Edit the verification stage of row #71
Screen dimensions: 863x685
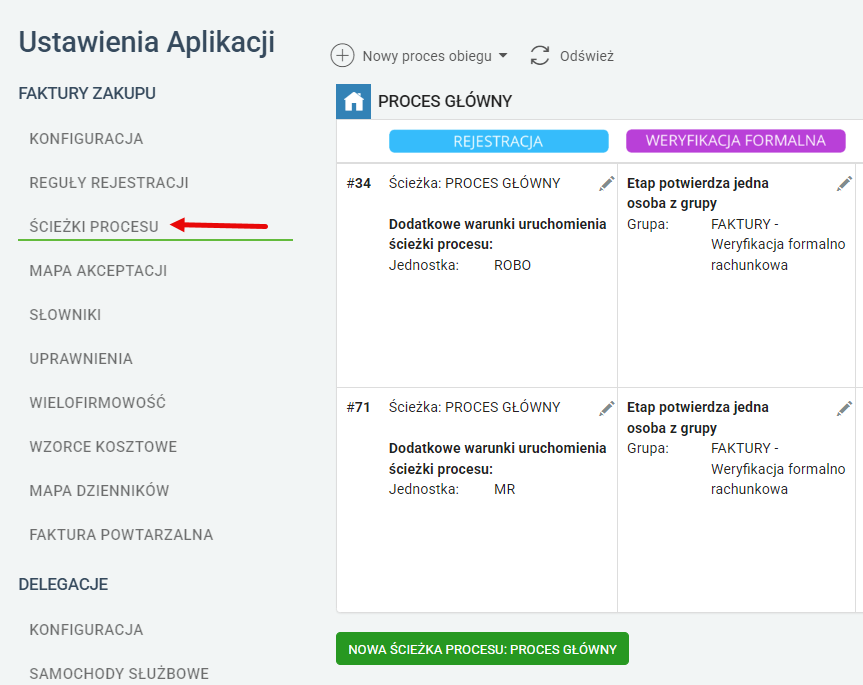(844, 408)
